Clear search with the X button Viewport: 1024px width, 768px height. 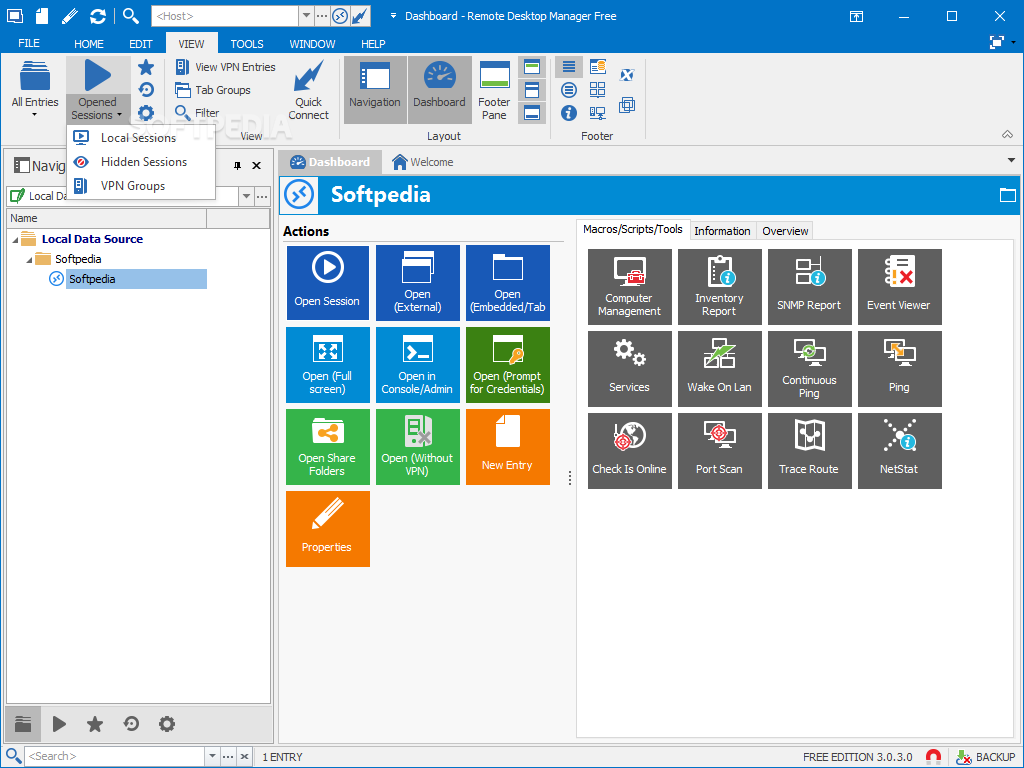click(x=244, y=756)
